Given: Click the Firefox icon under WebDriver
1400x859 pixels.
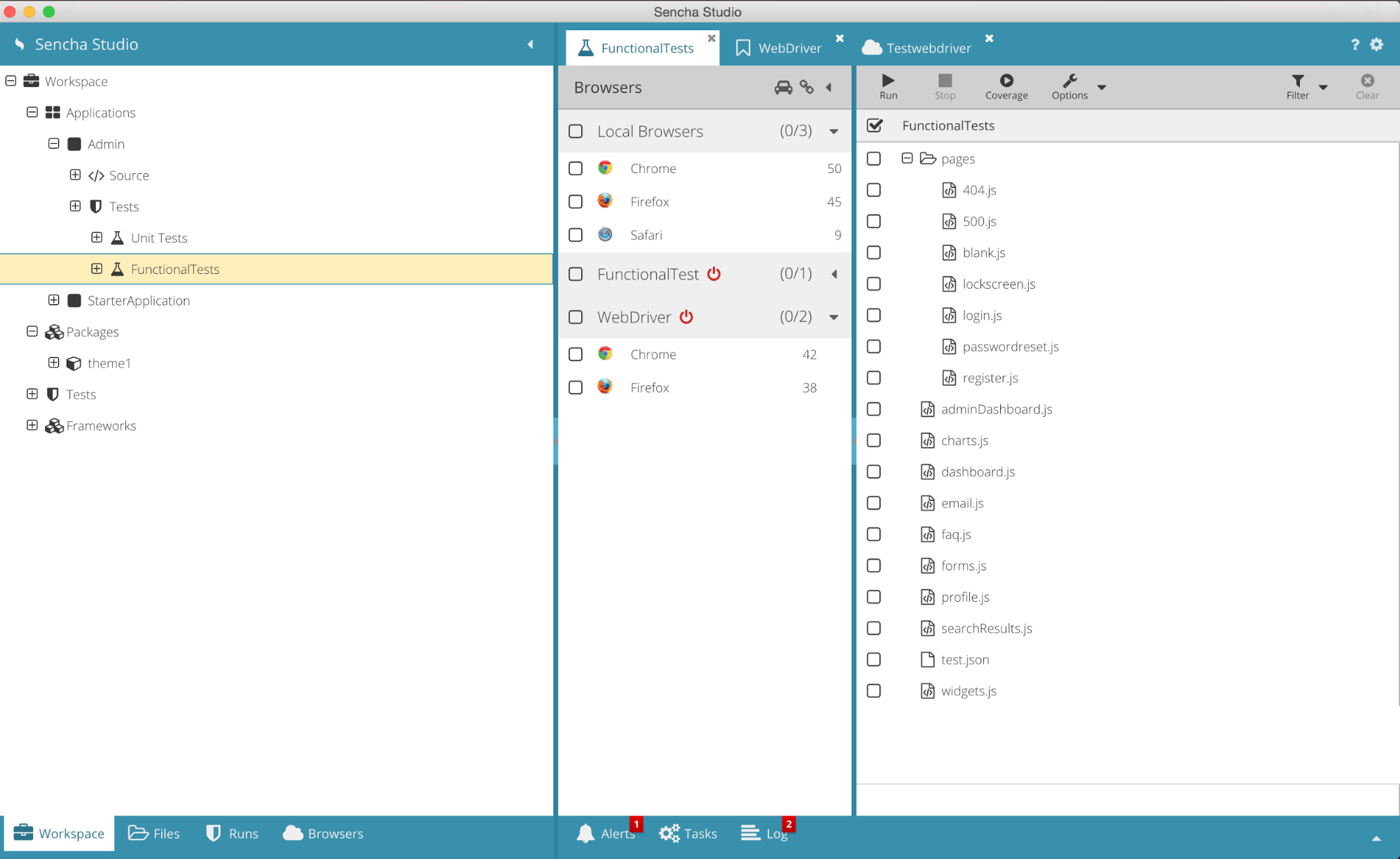Looking at the screenshot, I should click(x=605, y=387).
